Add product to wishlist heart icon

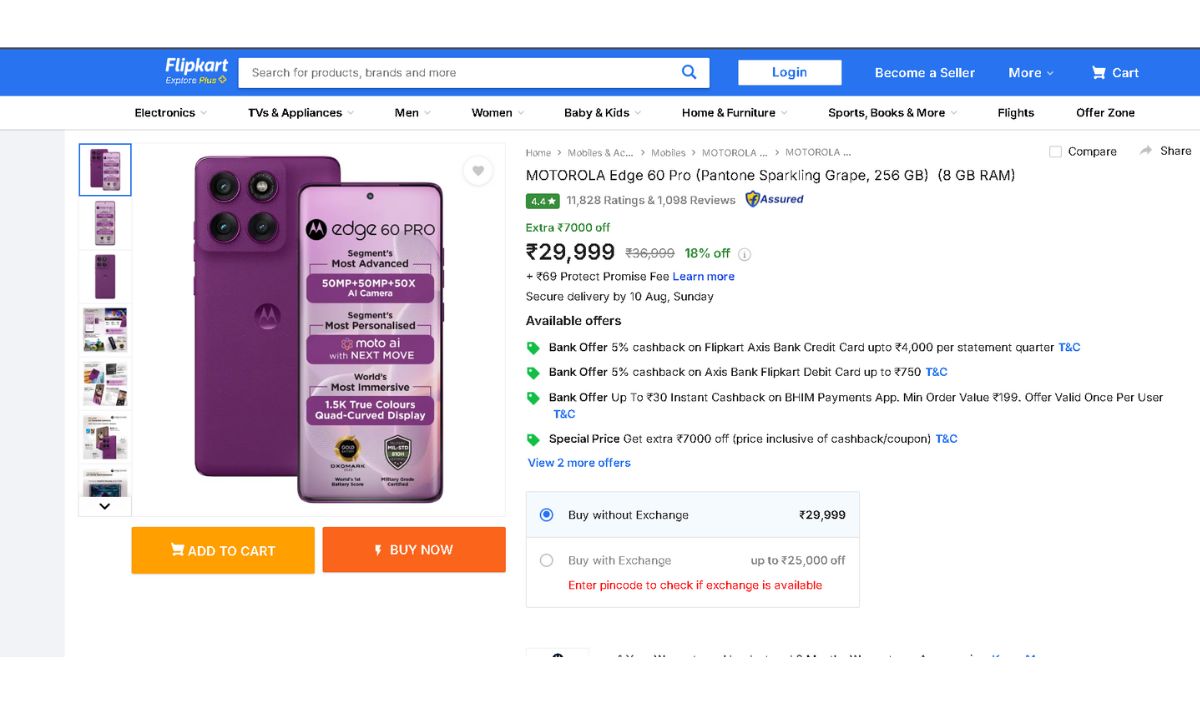tap(478, 171)
